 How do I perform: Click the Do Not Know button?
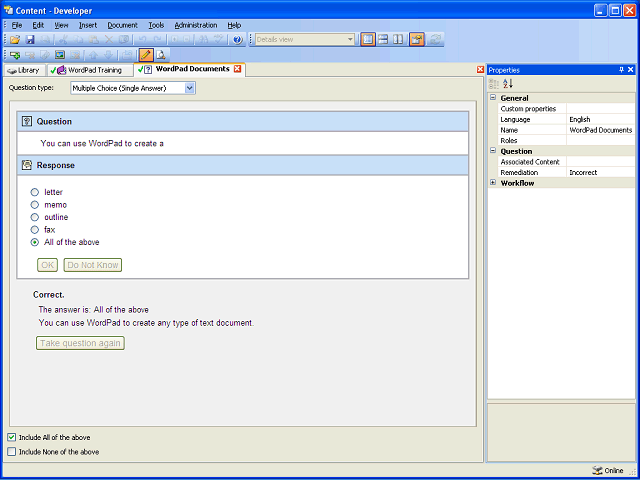pyautogui.click(x=93, y=265)
